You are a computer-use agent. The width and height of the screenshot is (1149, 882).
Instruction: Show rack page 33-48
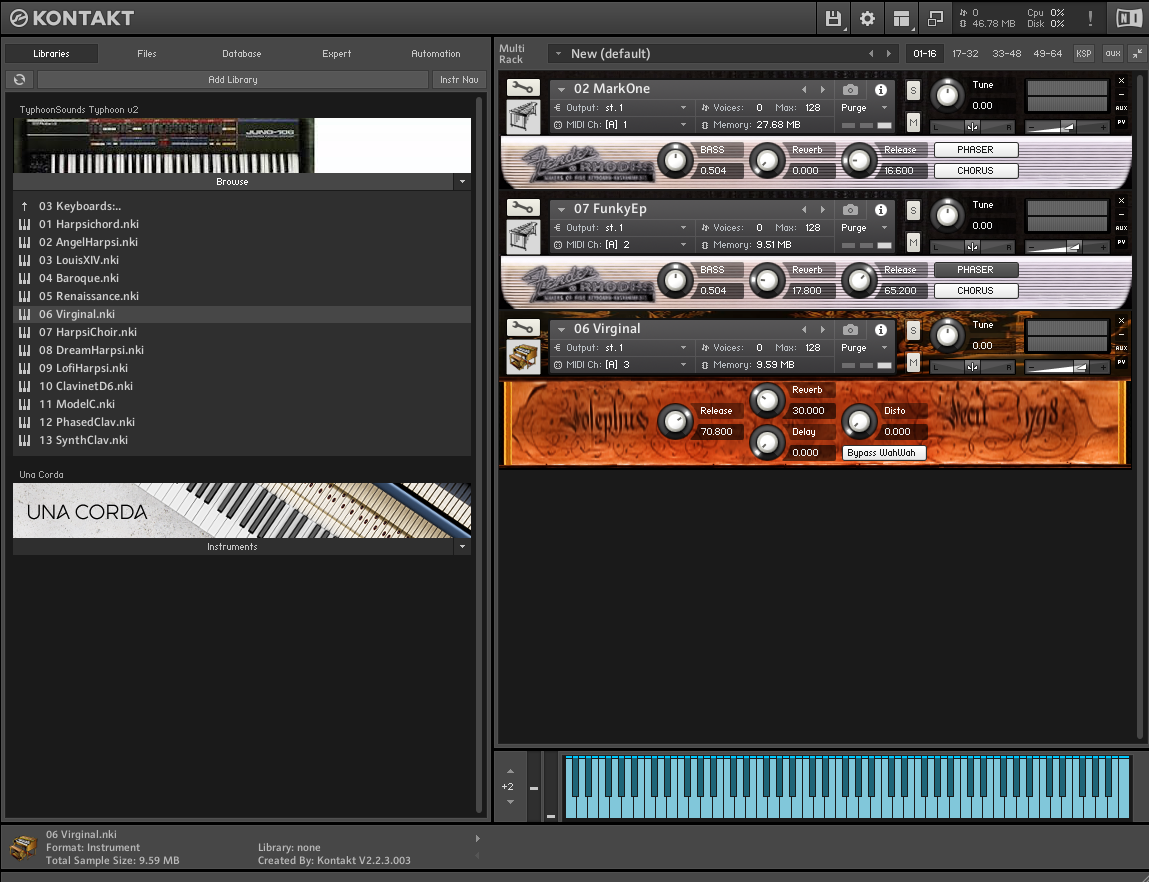pos(1006,53)
